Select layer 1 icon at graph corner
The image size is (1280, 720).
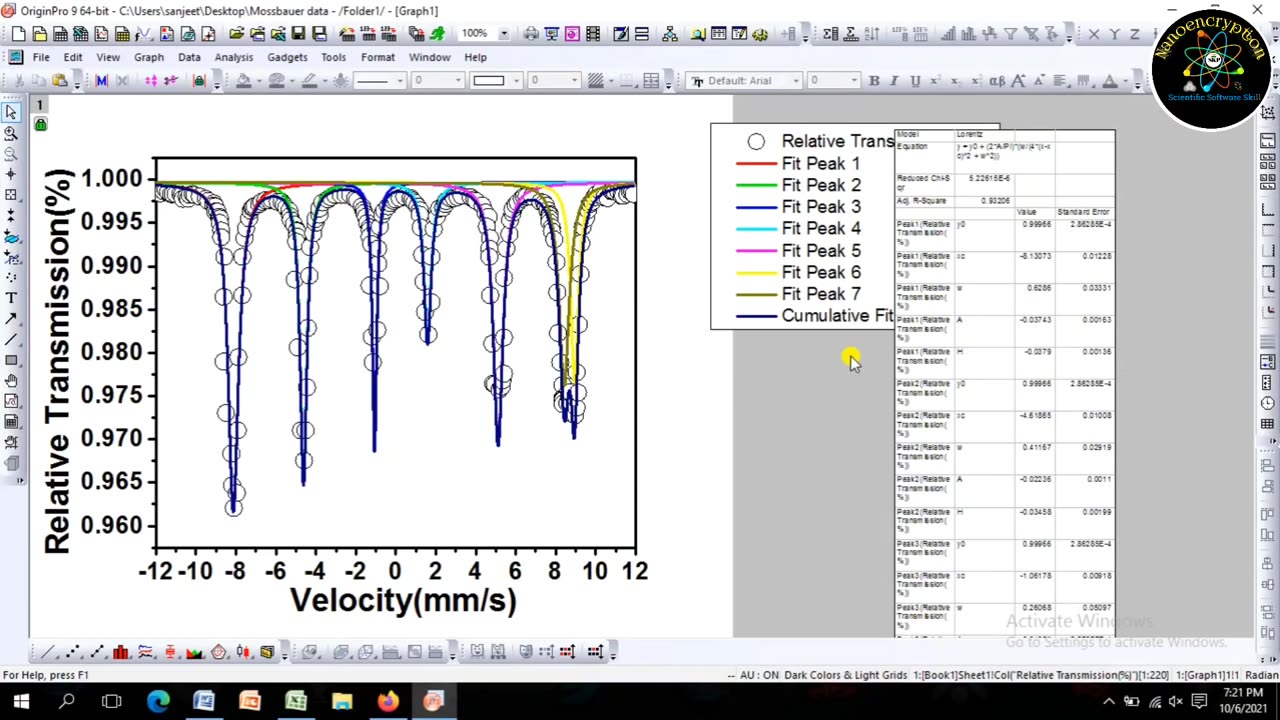click(x=40, y=105)
